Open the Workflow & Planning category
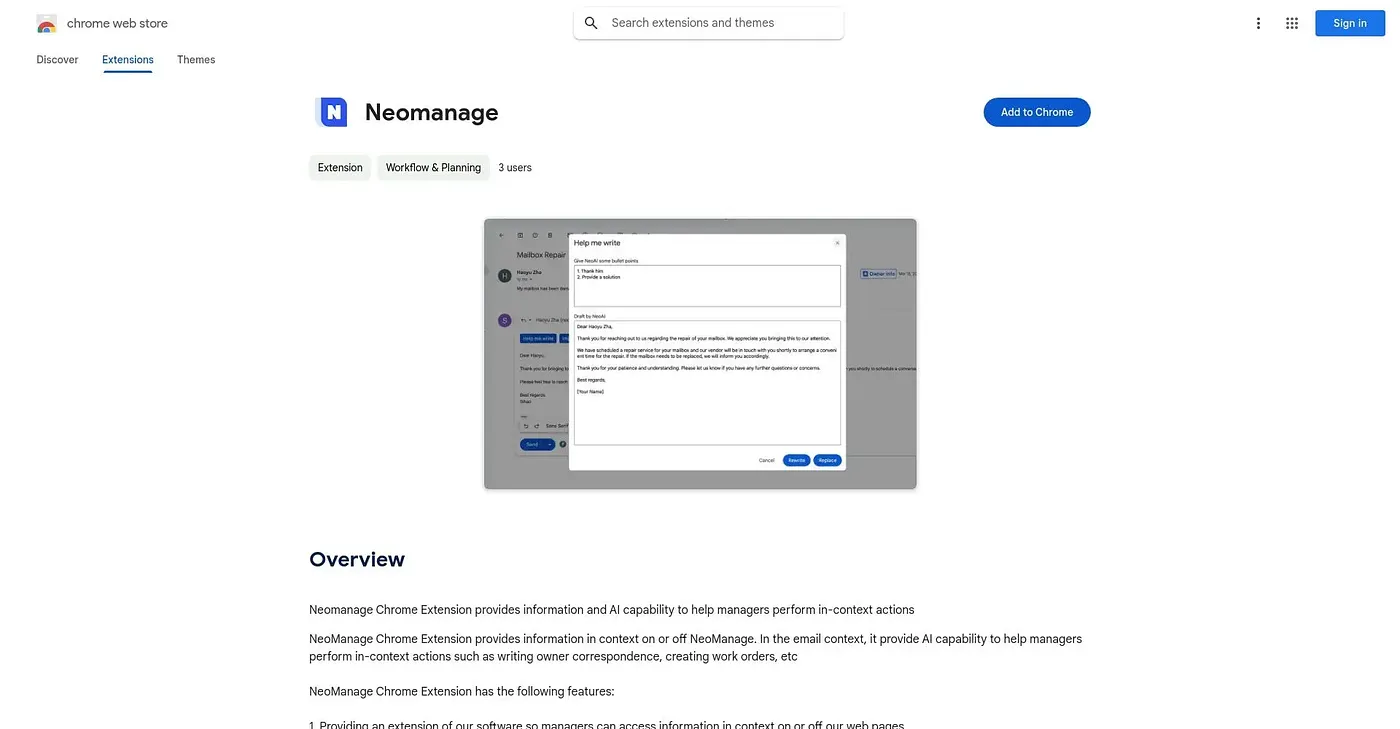 click(433, 168)
